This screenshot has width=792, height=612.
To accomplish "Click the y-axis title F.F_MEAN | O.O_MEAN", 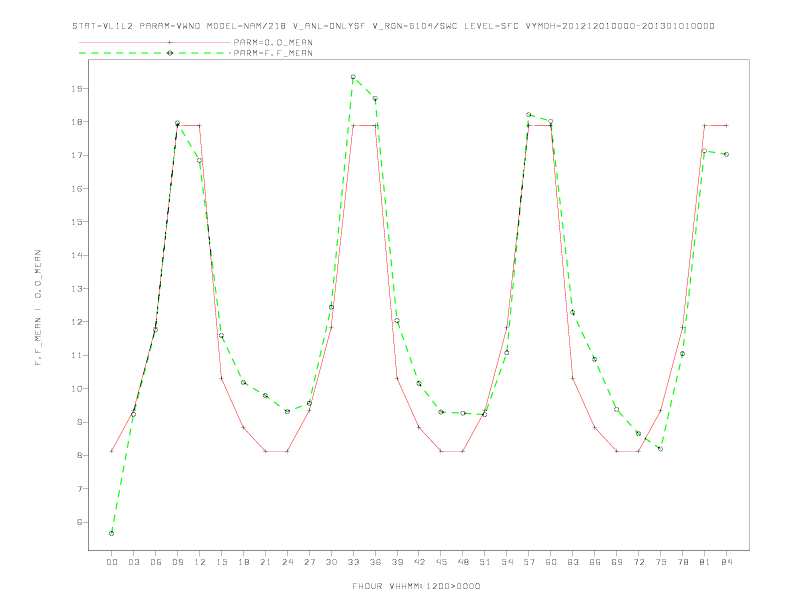I will [38, 308].
